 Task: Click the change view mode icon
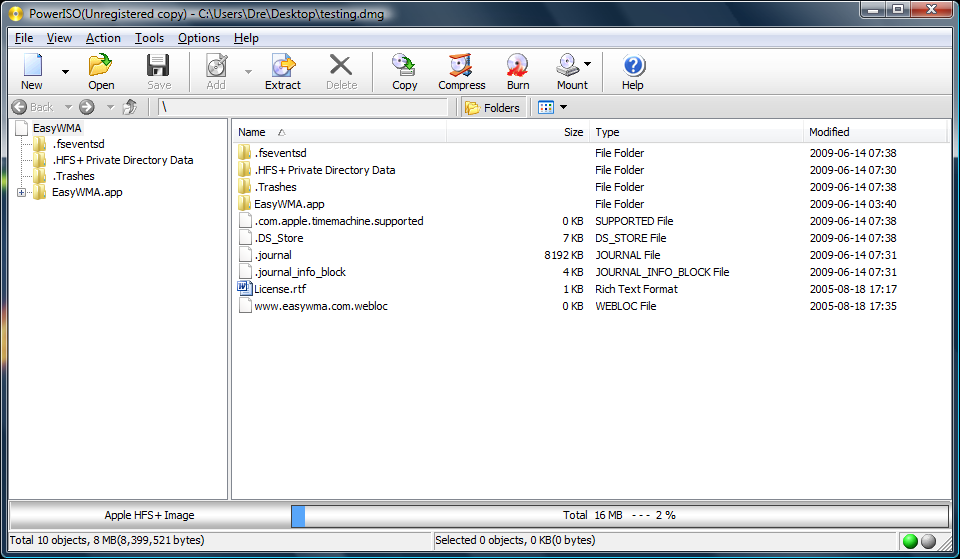(x=546, y=108)
